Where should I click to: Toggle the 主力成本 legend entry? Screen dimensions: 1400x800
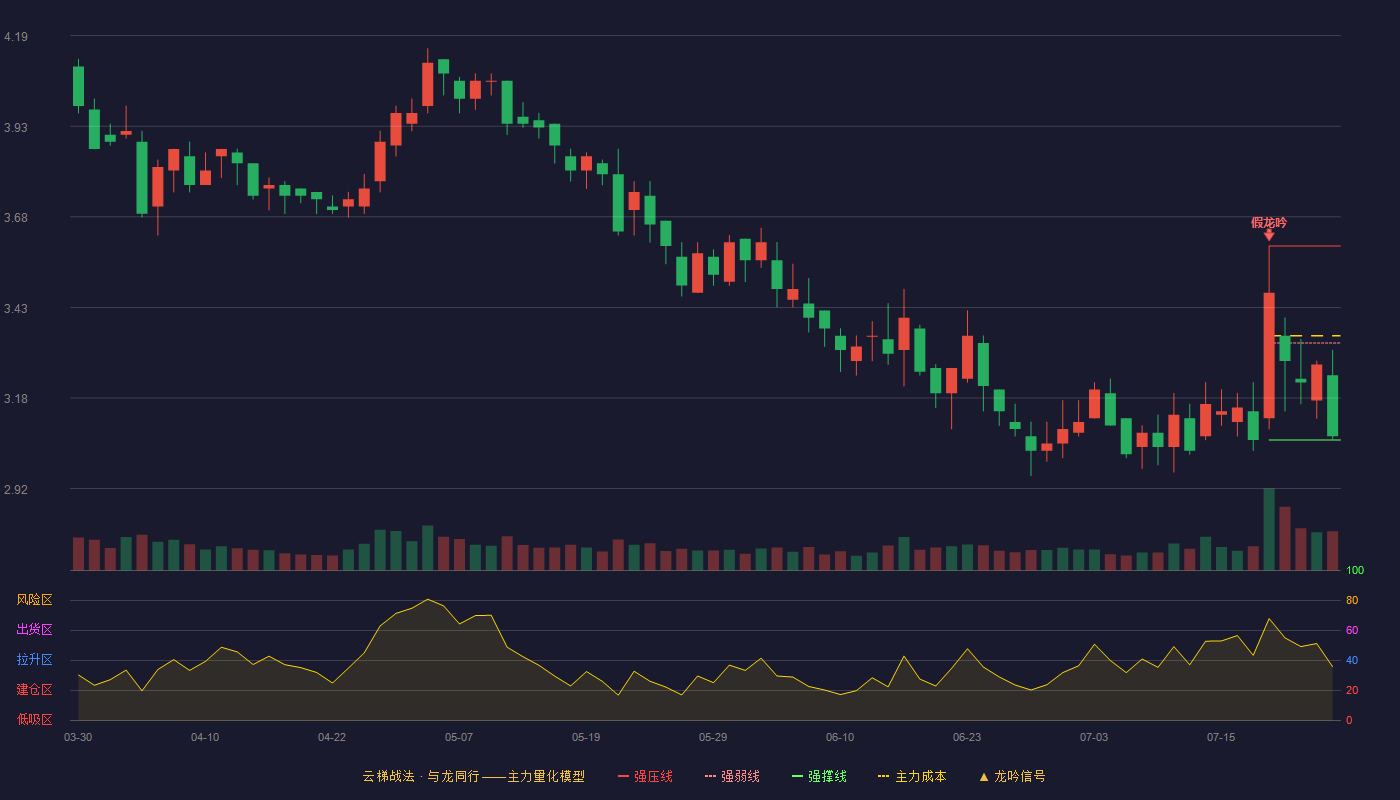[x=912, y=776]
